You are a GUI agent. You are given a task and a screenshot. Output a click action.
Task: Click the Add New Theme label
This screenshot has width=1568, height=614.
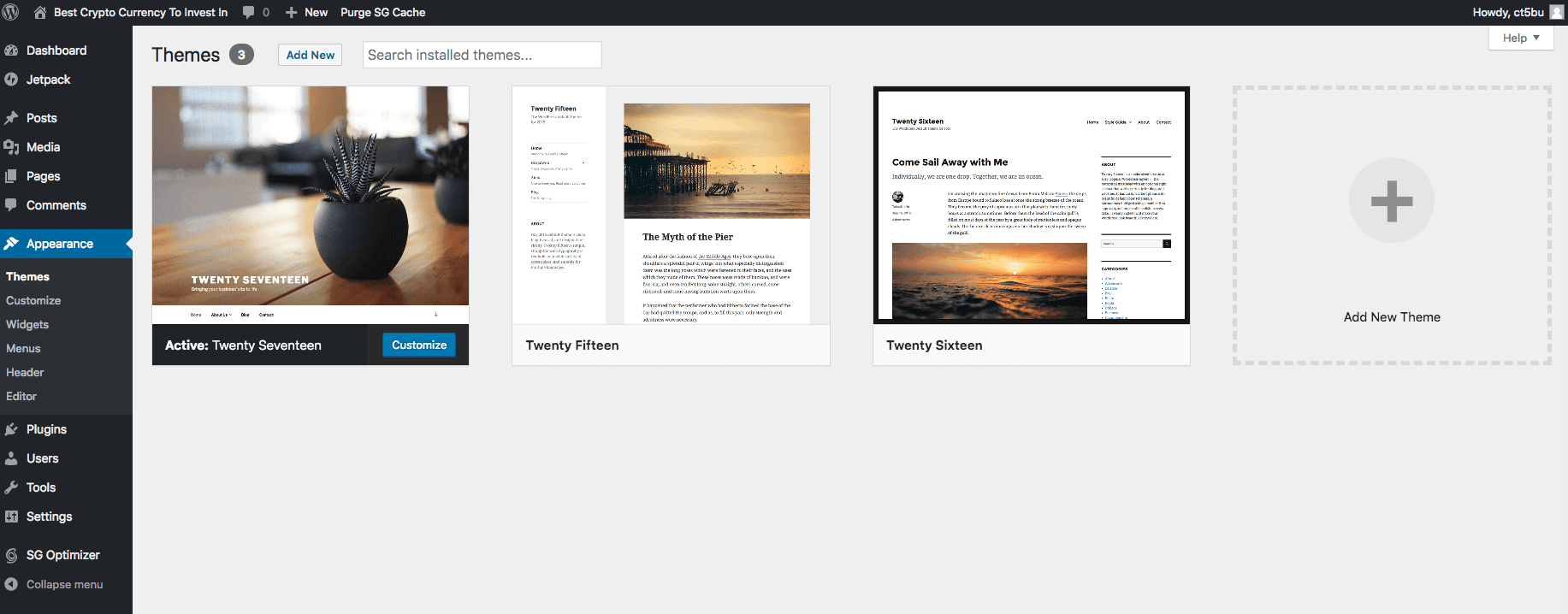(x=1392, y=317)
